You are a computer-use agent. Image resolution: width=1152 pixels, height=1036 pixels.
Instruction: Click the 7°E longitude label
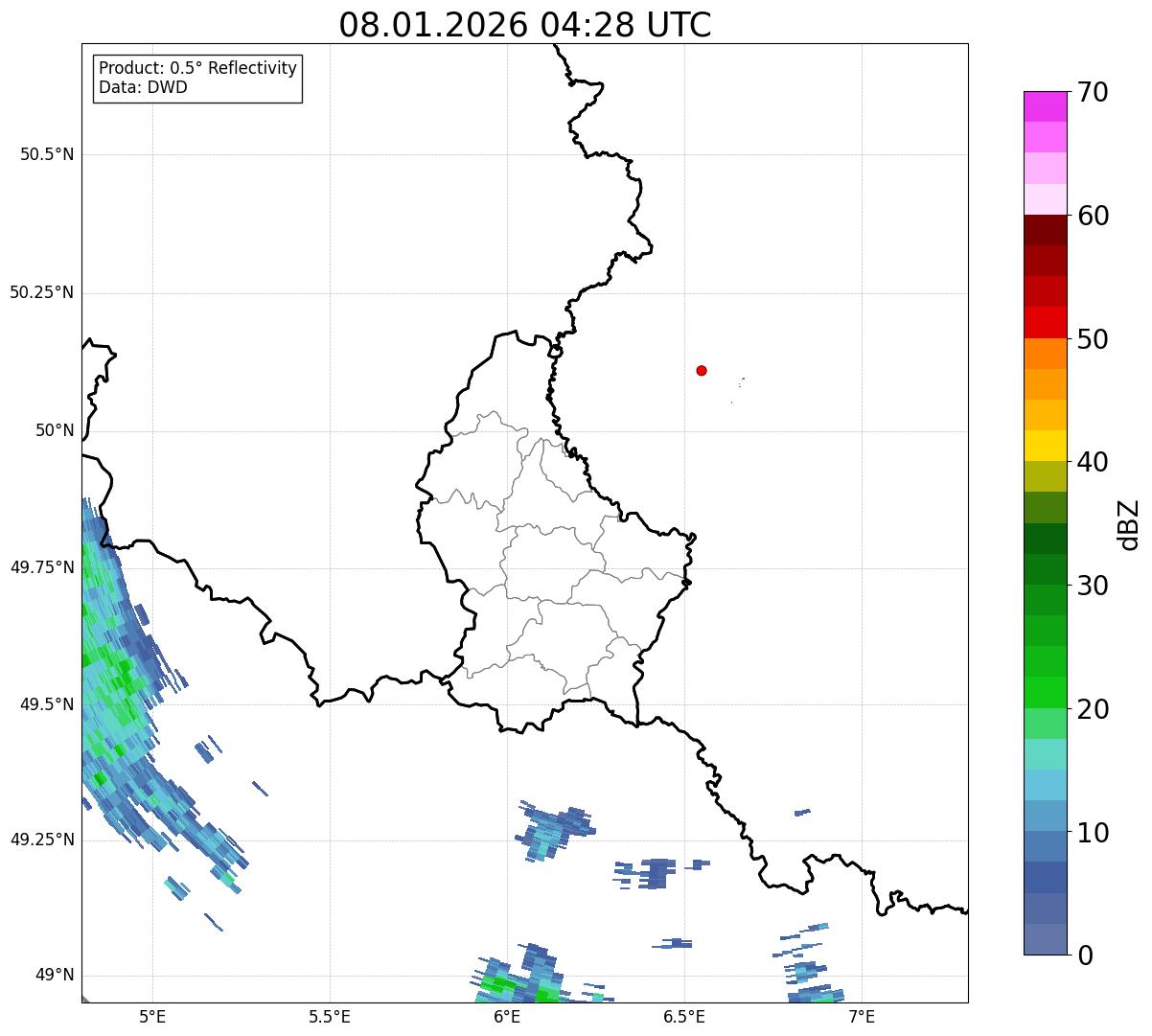pos(862,1016)
